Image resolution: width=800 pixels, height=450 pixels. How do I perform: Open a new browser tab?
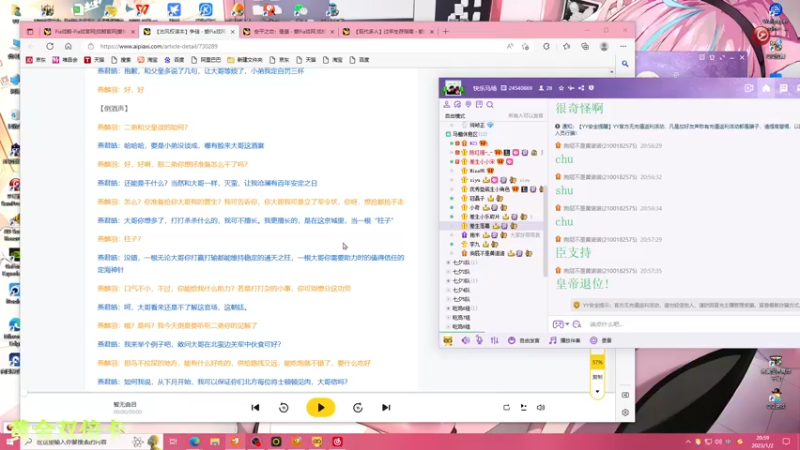pos(445,32)
